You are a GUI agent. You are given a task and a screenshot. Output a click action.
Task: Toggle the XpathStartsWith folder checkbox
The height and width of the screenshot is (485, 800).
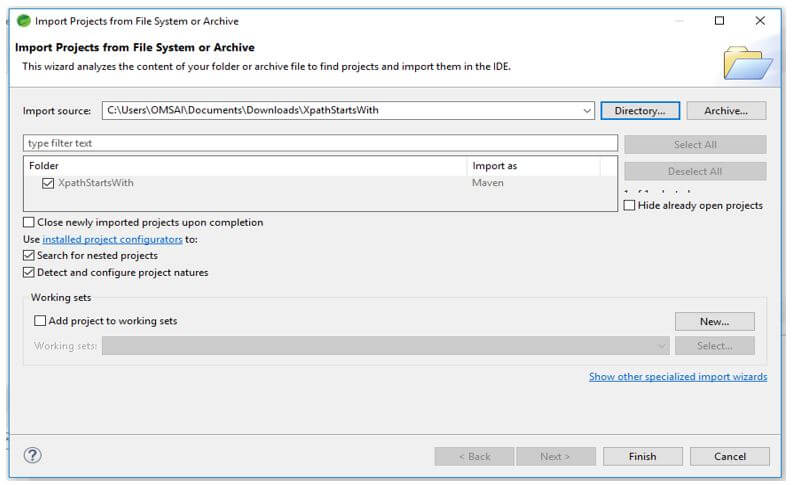coord(48,183)
